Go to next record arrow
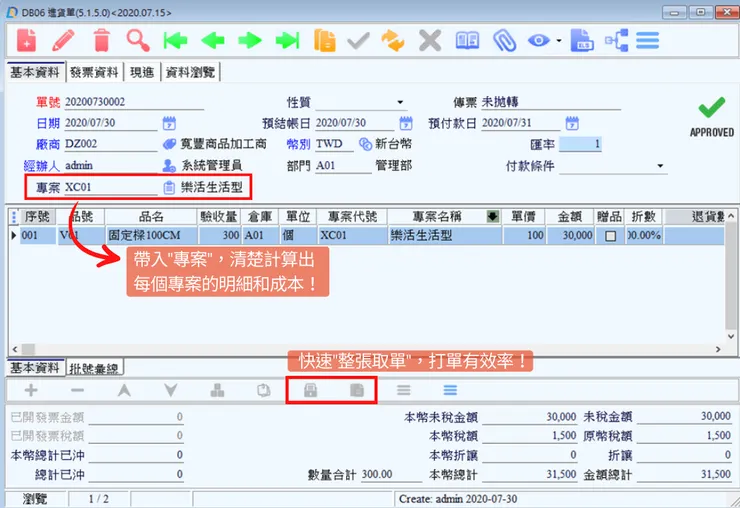Image resolution: width=740 pixels, height=508 pixels. click(250, 41)
